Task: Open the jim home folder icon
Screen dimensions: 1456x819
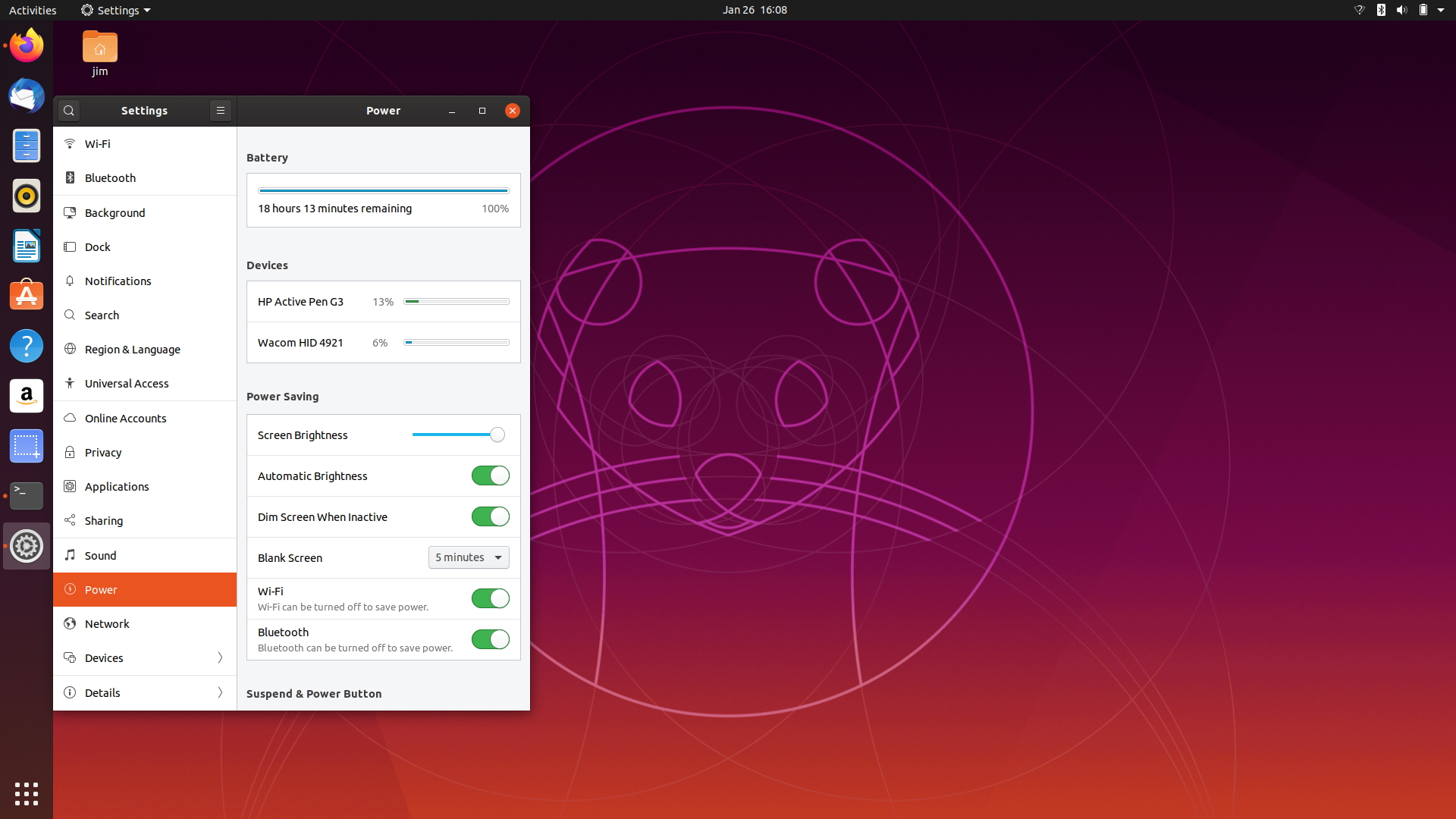Action: click(99, 48)
